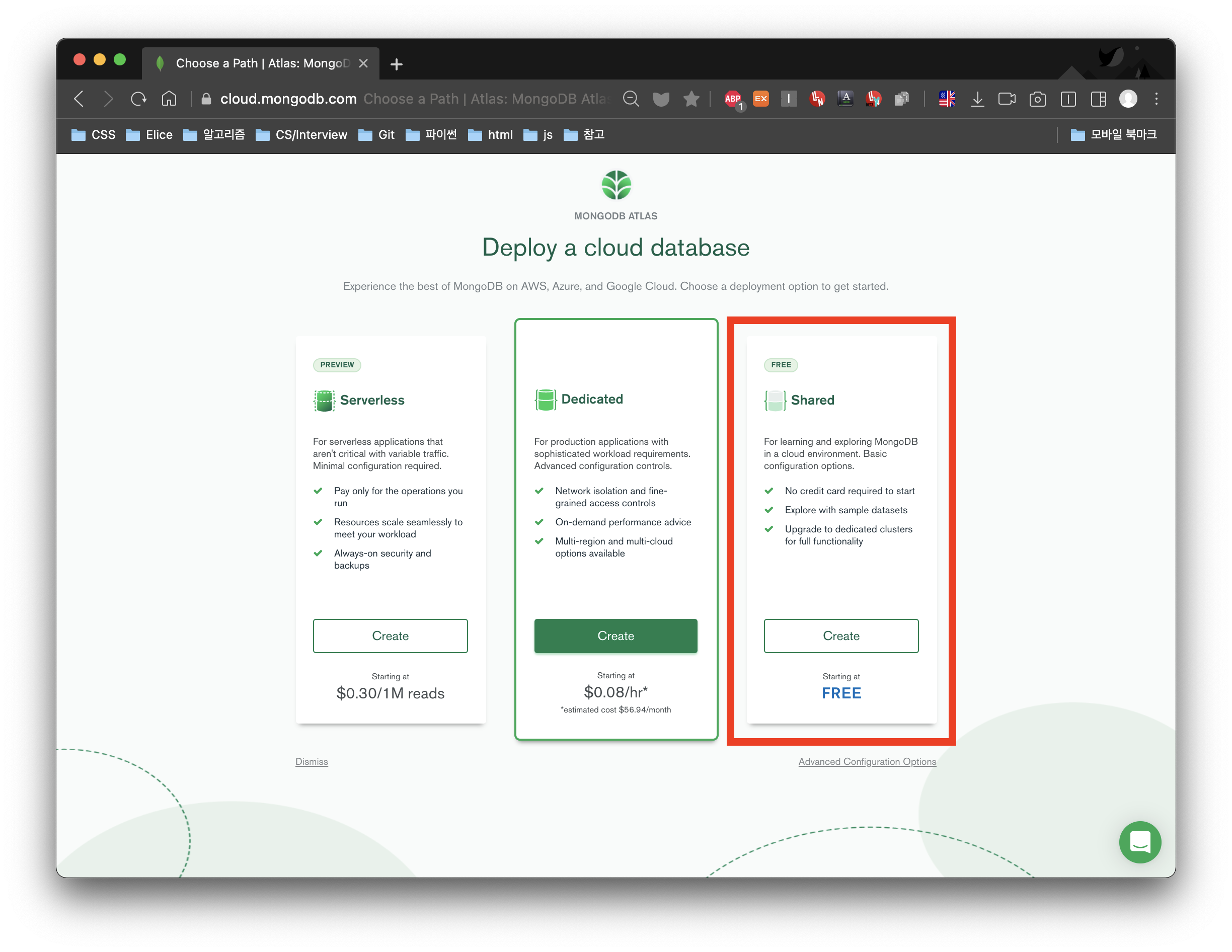Viewport: 1232px width, 952px height.
Task: Click the bookmark star icon
Action: coord(691,99)
